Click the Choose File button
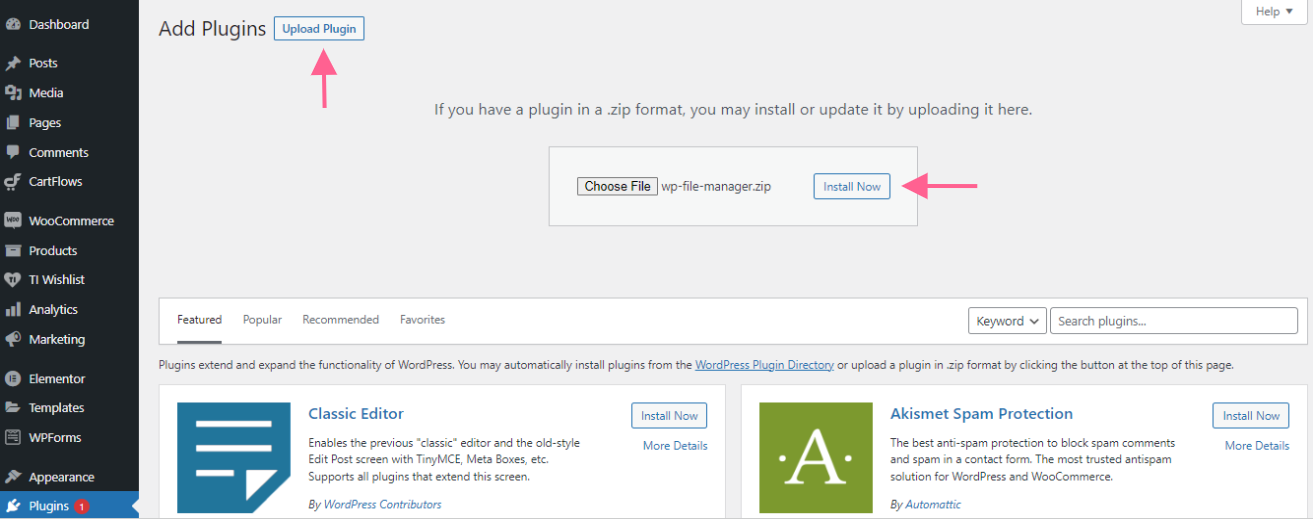 pos(617,186)
